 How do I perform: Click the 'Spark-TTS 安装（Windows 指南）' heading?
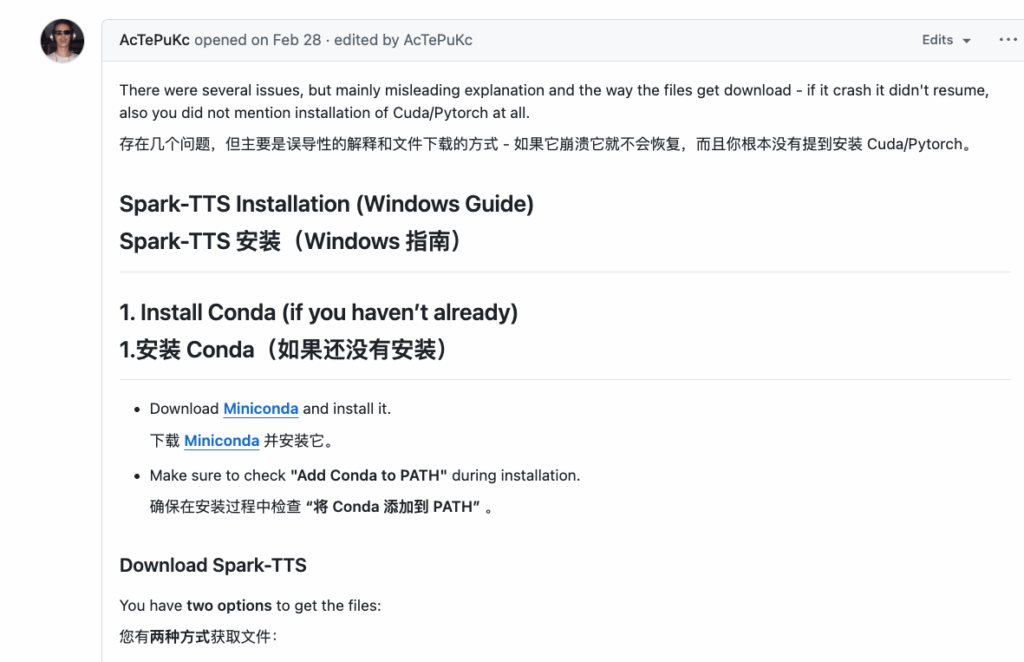pyautogui.click(x=291, y=241)
